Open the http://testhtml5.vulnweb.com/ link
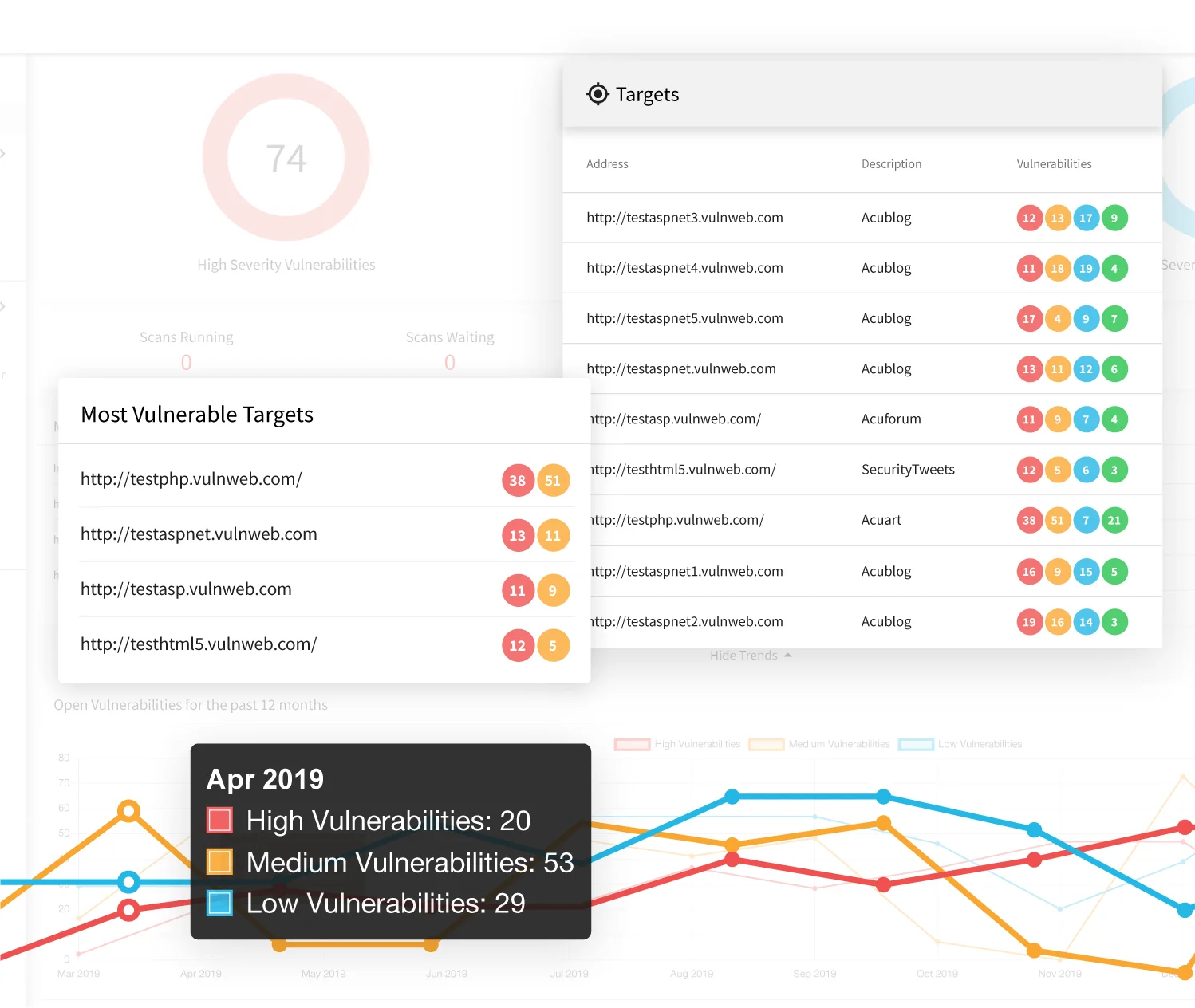Image resolution: width=1195 pixels, height=1008 pixels. pos(198,644)
